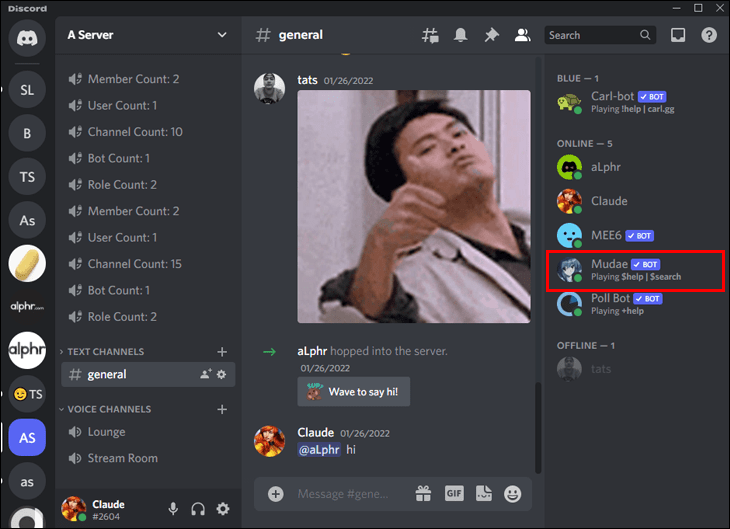Screen dimensions: 730x529
Task: Toggle headphones deafen
Action: point(198,509)
